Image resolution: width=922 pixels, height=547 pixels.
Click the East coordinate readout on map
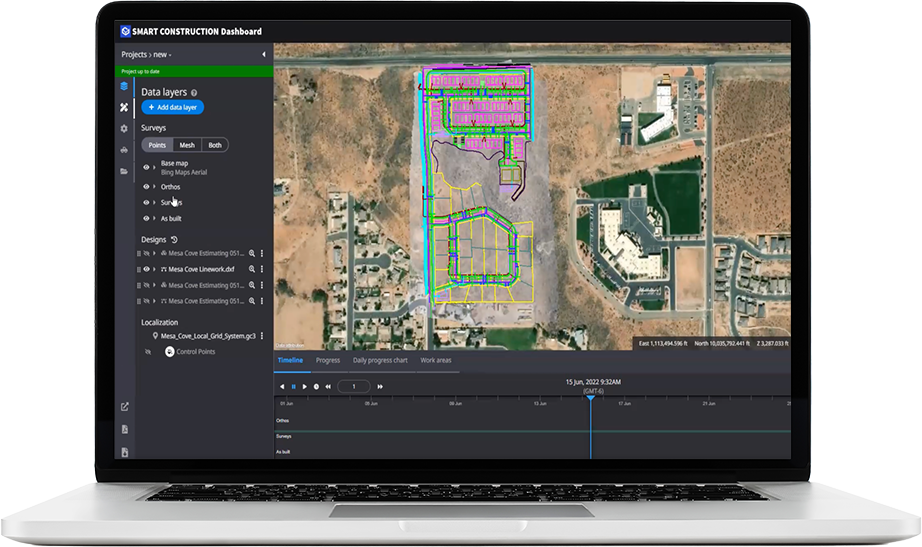tap(663, 343)
